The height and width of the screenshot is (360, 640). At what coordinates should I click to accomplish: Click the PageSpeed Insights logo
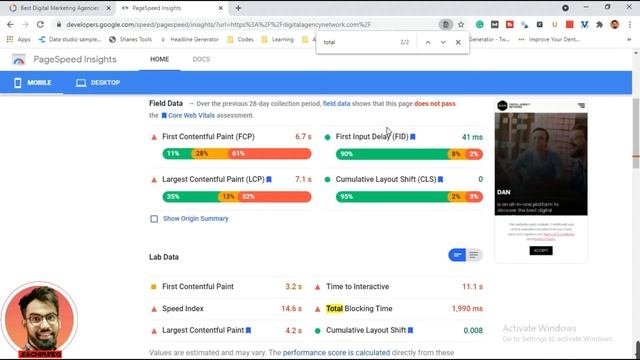[18, 60]
